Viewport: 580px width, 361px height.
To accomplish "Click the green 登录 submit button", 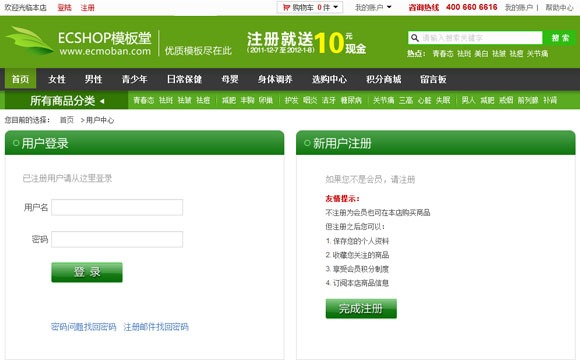I will (87, 272).
